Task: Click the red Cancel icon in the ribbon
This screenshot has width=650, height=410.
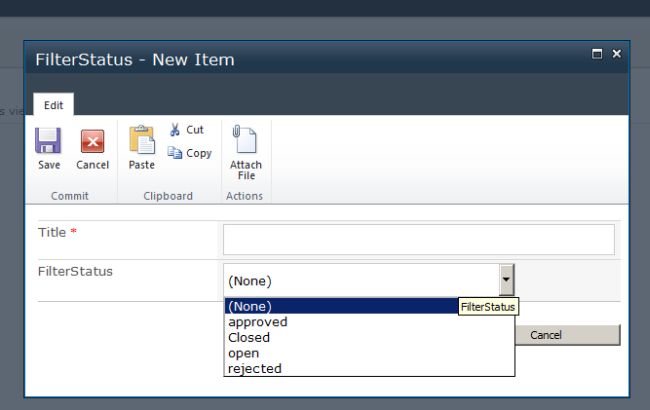Action: [x=92, y=142]
